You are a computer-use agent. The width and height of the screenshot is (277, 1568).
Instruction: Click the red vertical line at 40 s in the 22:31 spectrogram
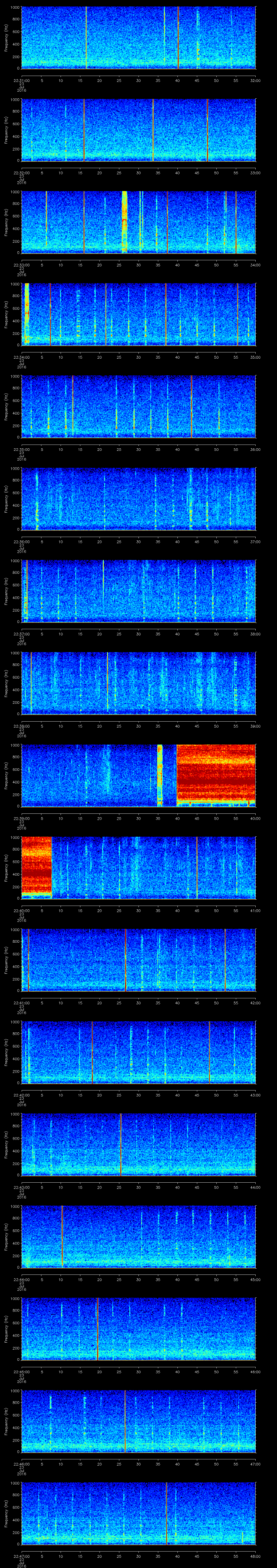click(178, 38)
